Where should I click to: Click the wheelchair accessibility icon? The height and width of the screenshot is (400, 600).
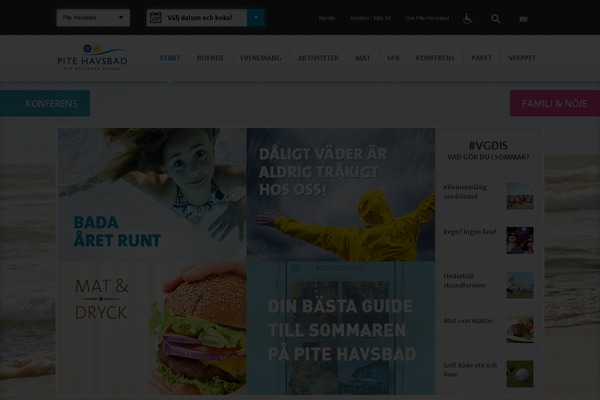tap(467, 18)
